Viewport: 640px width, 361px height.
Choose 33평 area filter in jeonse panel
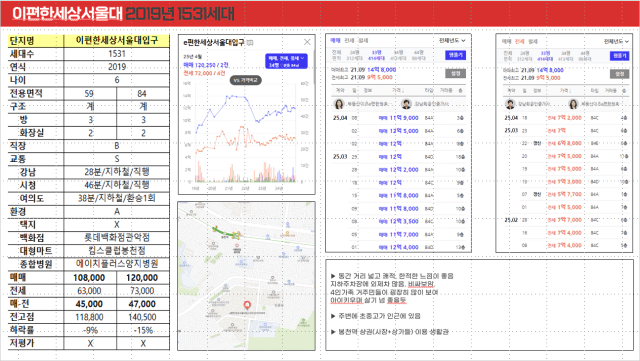tap(545, 56)
